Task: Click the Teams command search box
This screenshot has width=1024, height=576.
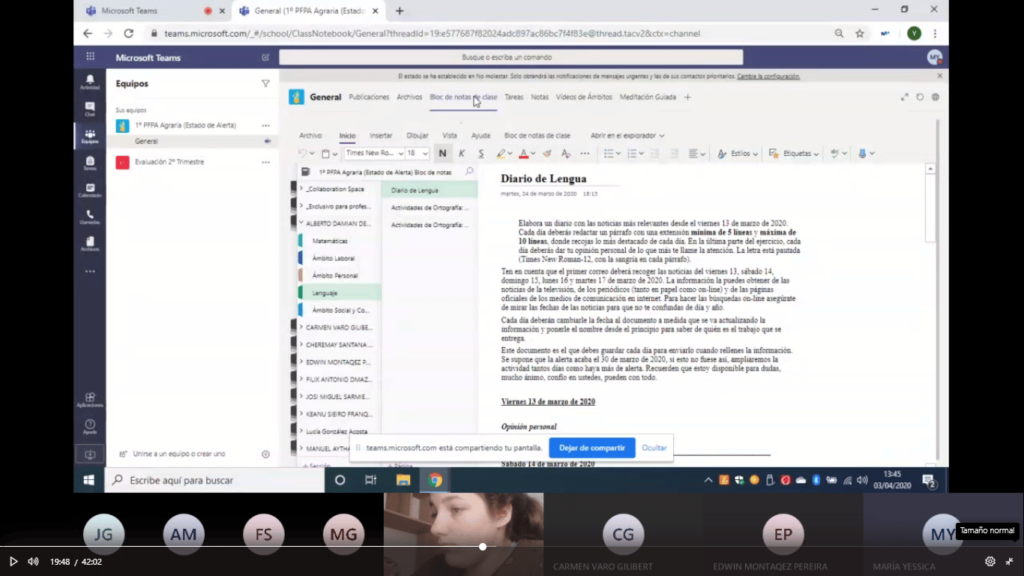Action: [x=511, y=57]
